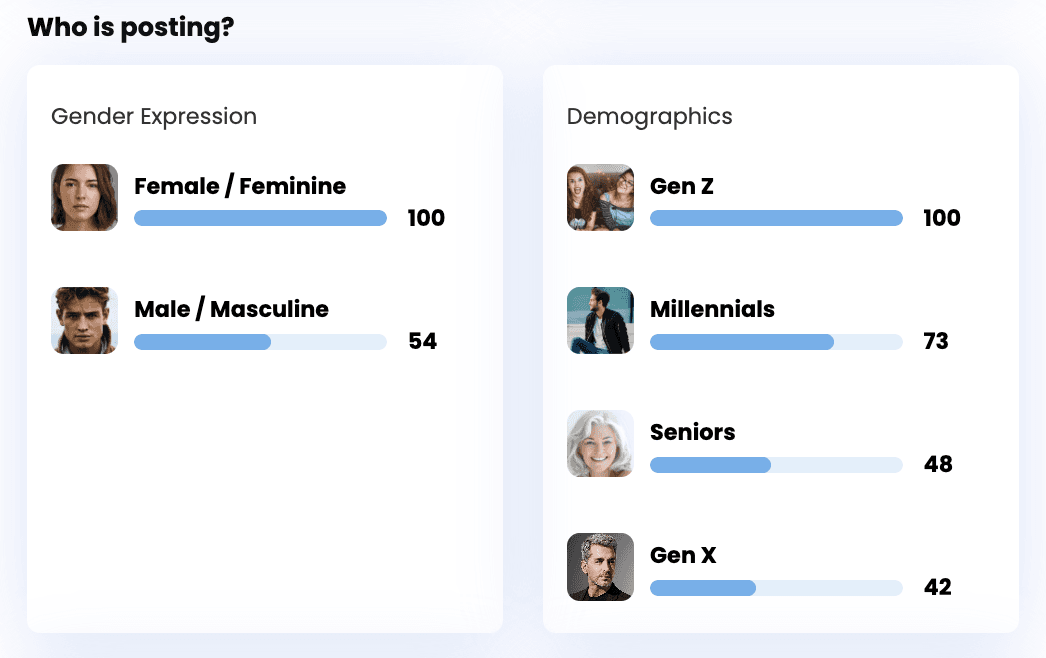The width and height of the screenshot is (1046, 658).
Task: Click the Gender Expression card heading
Action: coord(154,117)
